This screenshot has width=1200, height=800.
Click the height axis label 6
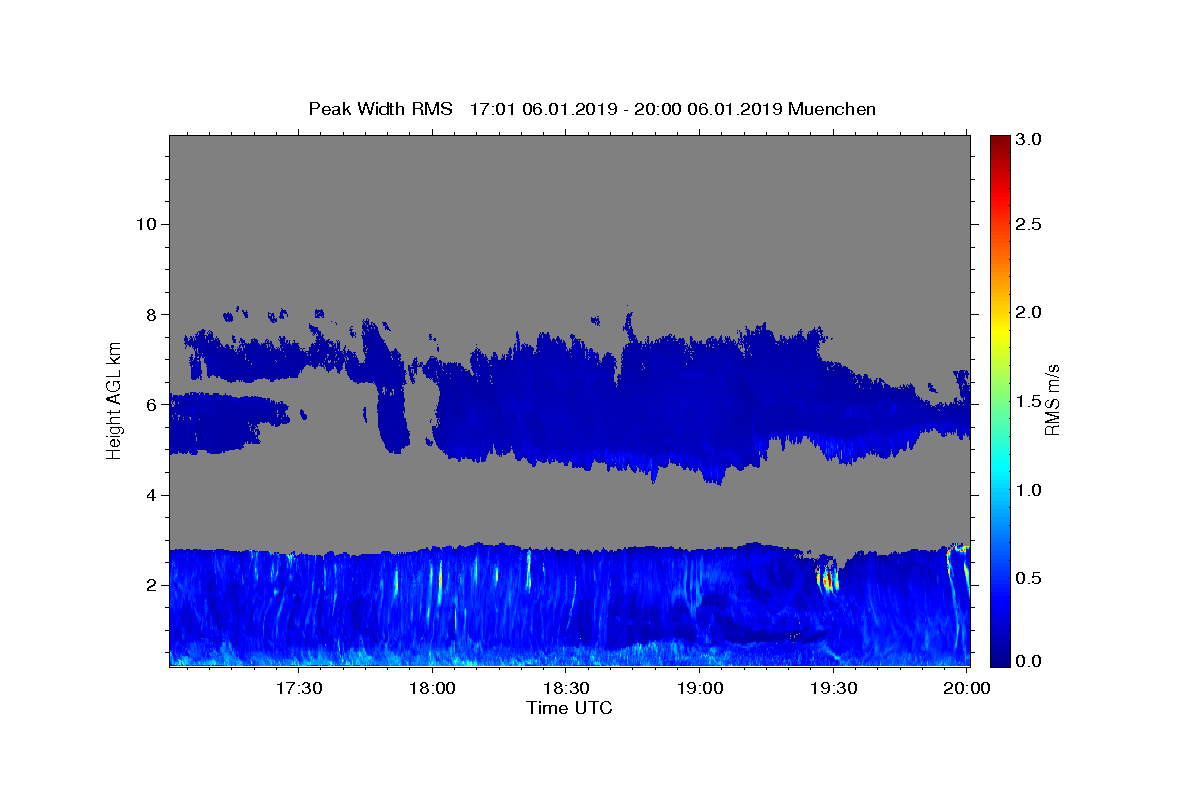(151, 405)
